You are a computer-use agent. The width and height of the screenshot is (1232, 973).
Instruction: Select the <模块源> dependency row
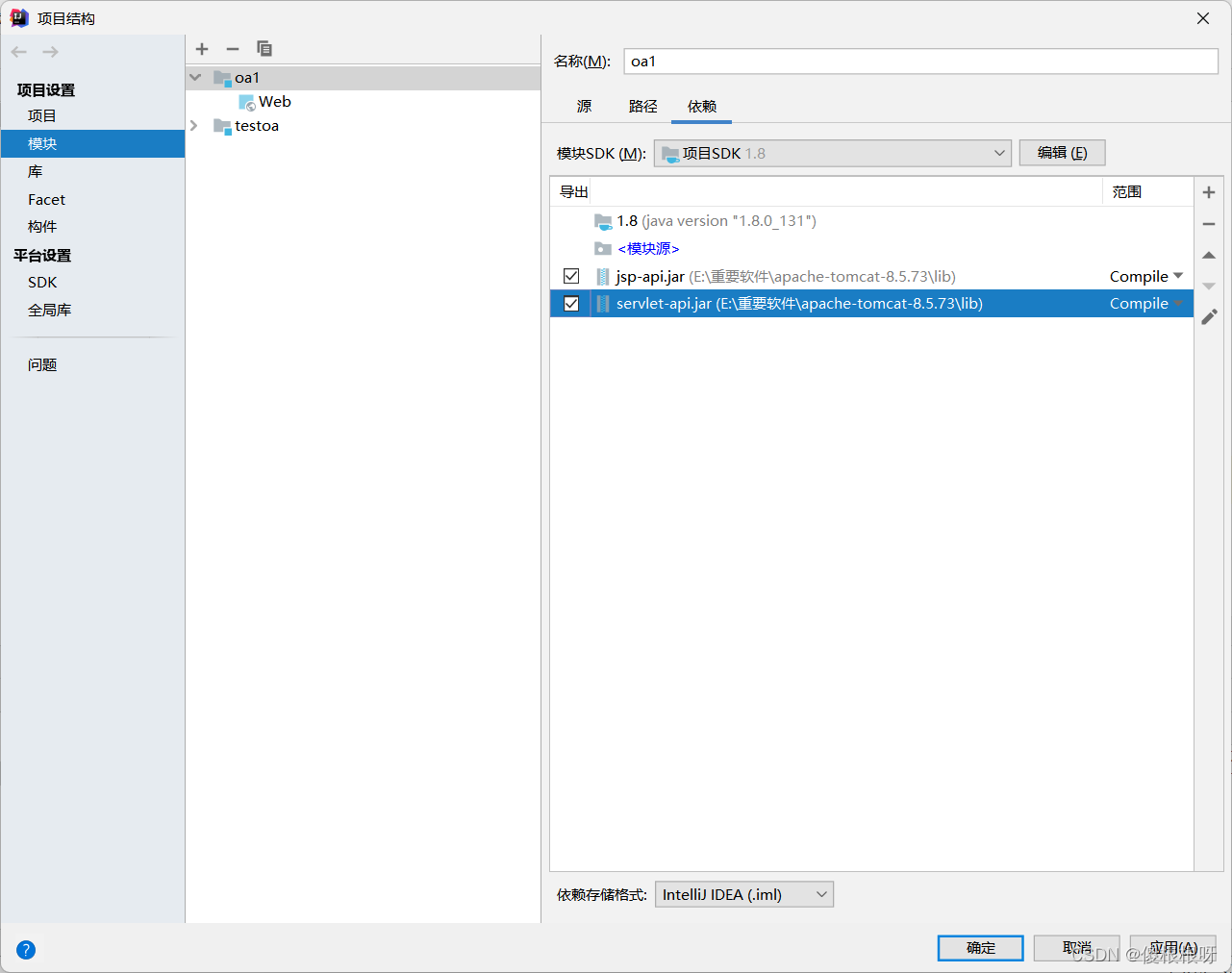(x=871, y=249)
